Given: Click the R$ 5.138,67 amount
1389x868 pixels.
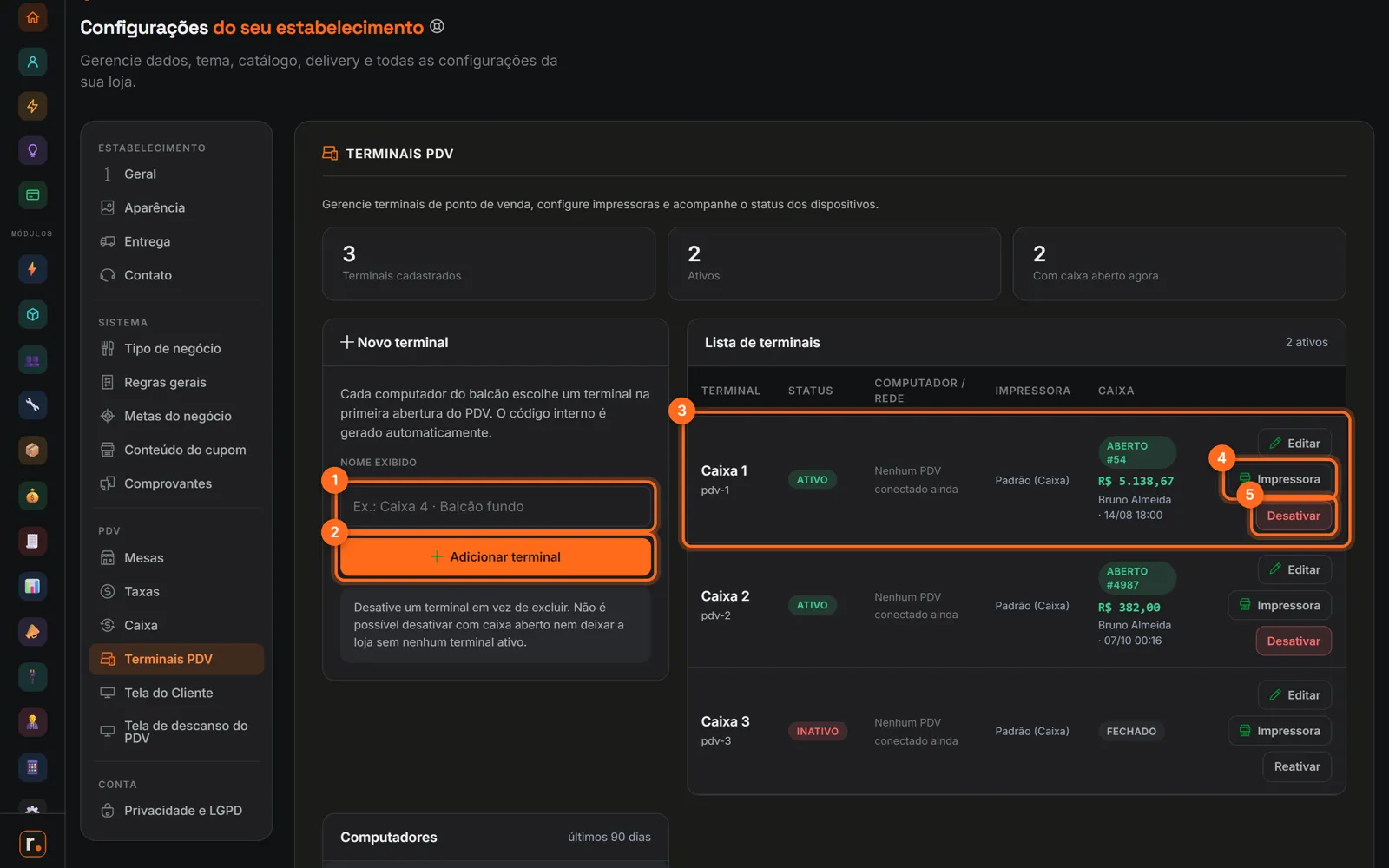Looking at the screenshot, I should click(1136, 481).
